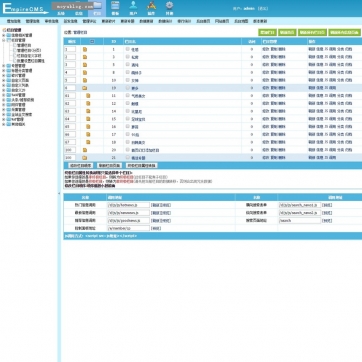Click the search_news1.js path field

[300, 205]
